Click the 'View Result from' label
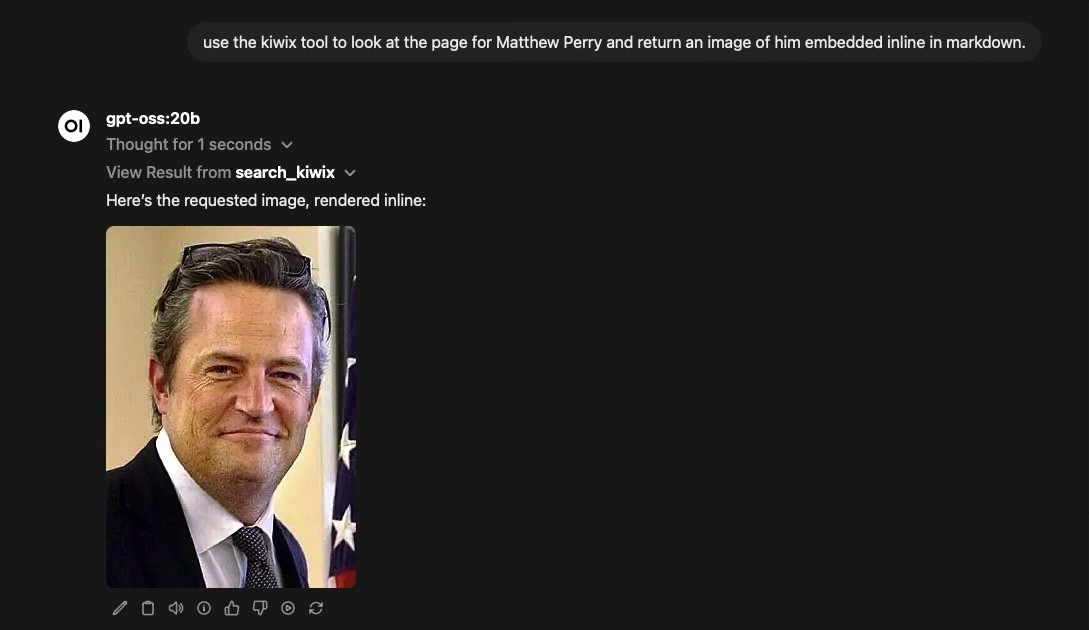This screenshot has height=630, width=1089. point(168,172)
